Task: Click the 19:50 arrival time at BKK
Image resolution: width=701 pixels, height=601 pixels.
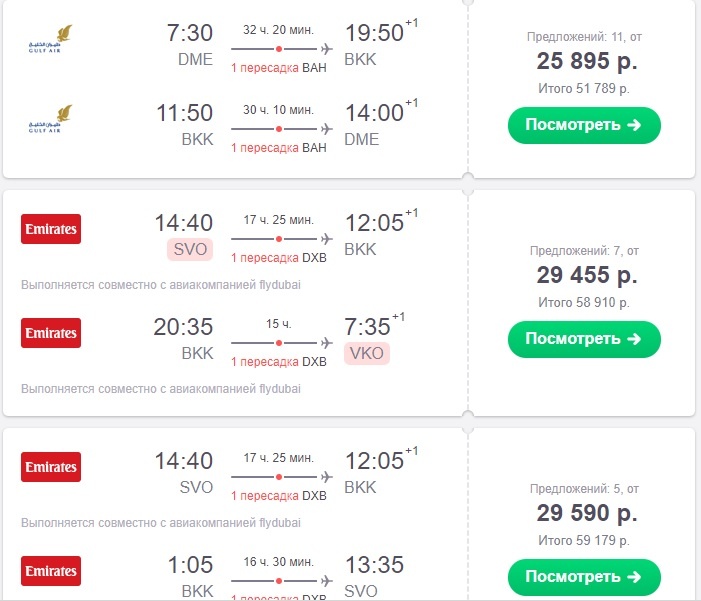Action: 374,33
